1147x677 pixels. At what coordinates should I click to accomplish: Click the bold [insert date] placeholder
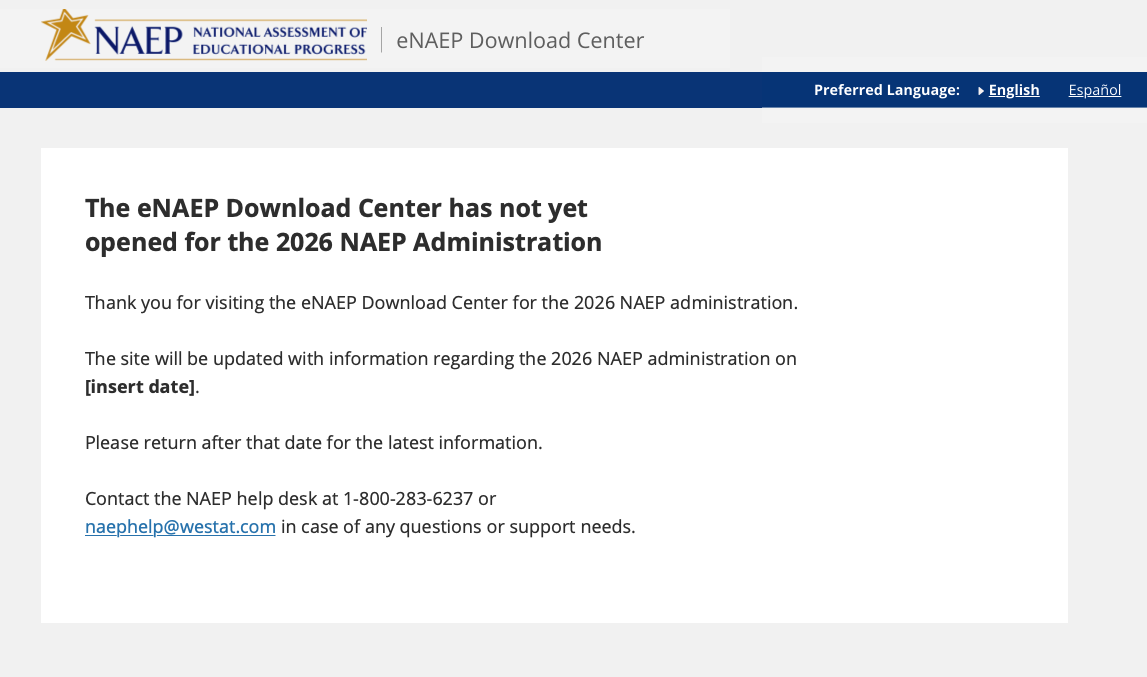(x=140, y=386)
